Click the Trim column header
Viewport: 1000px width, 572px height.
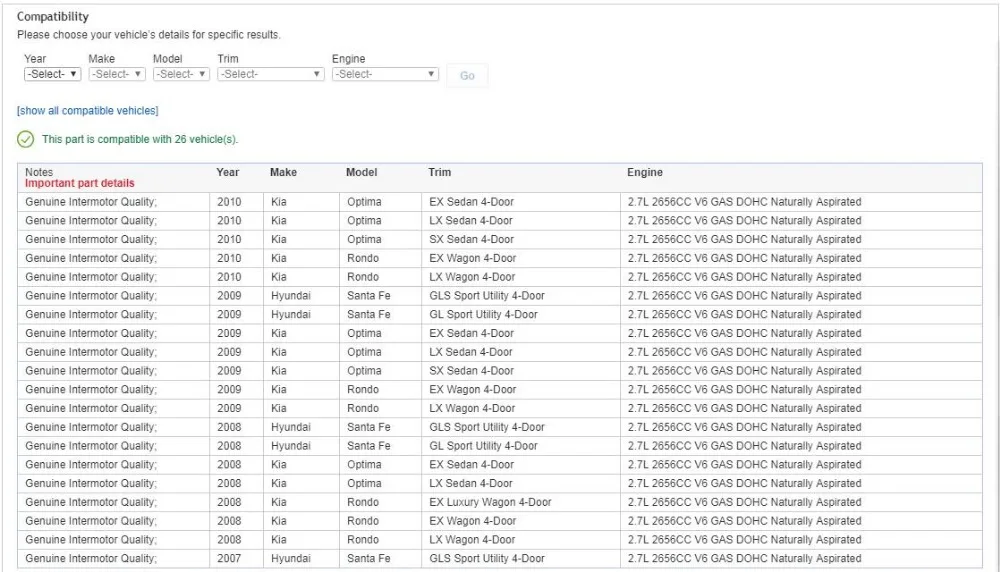point(439,172)
